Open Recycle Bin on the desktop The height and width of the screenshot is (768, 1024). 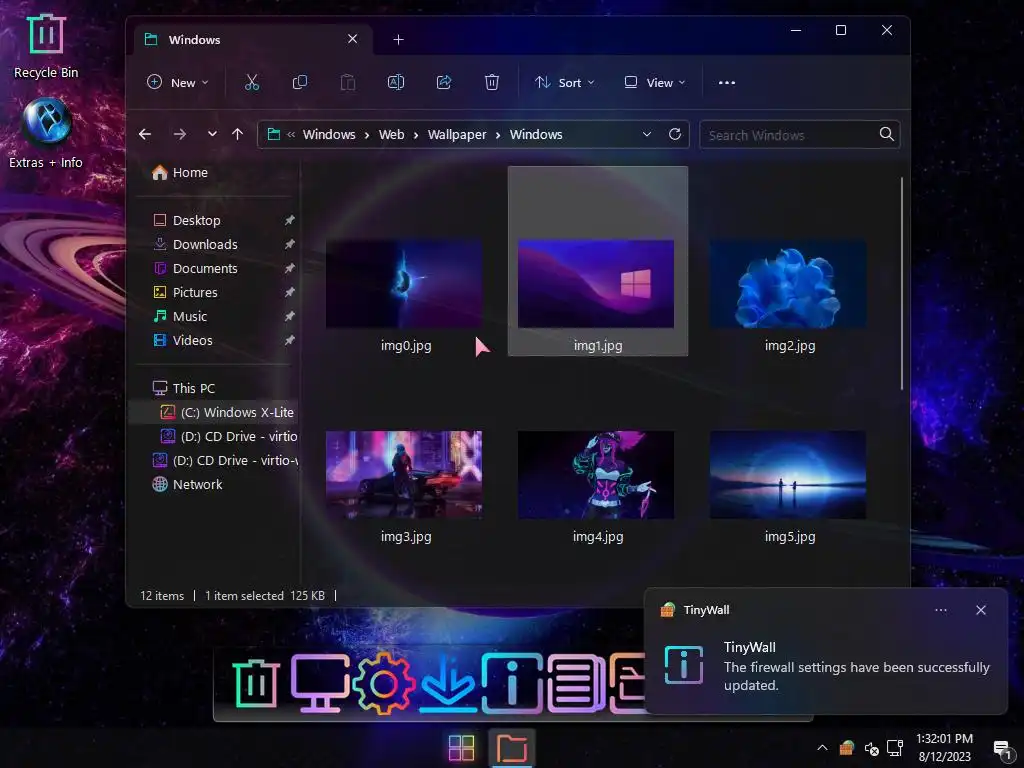click(x=46, y=46)
